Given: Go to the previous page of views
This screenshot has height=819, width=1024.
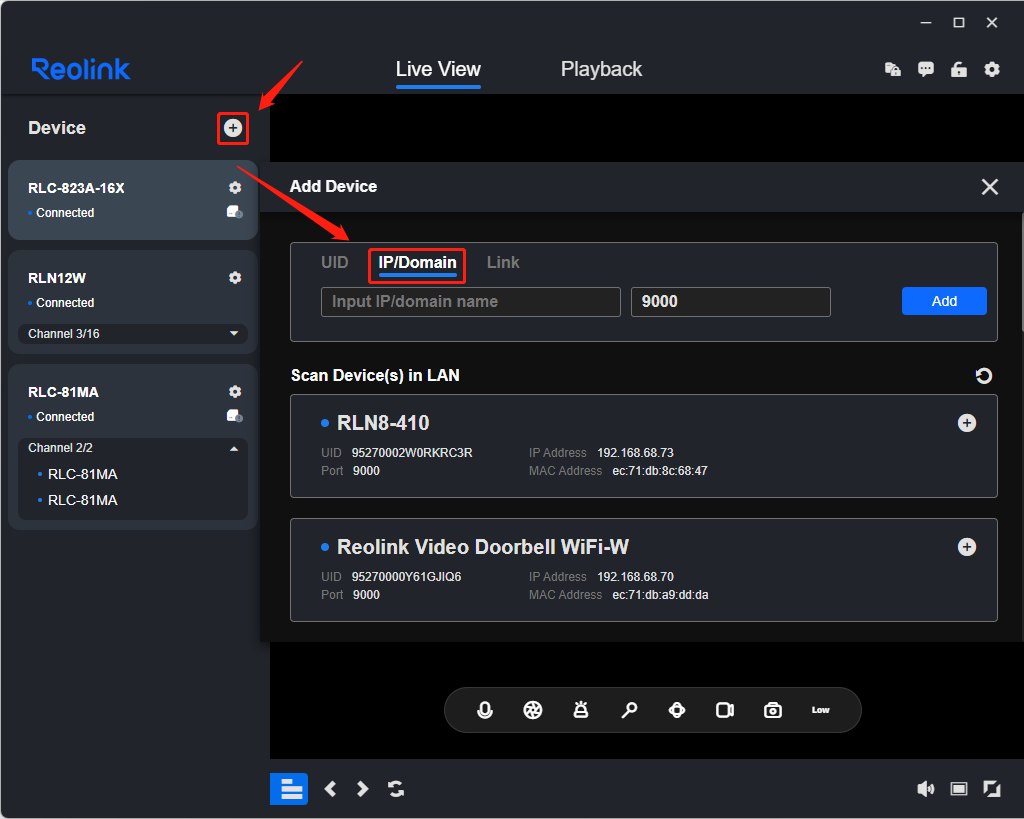Looking at the screenshot, I should click(x=330, y=789).
